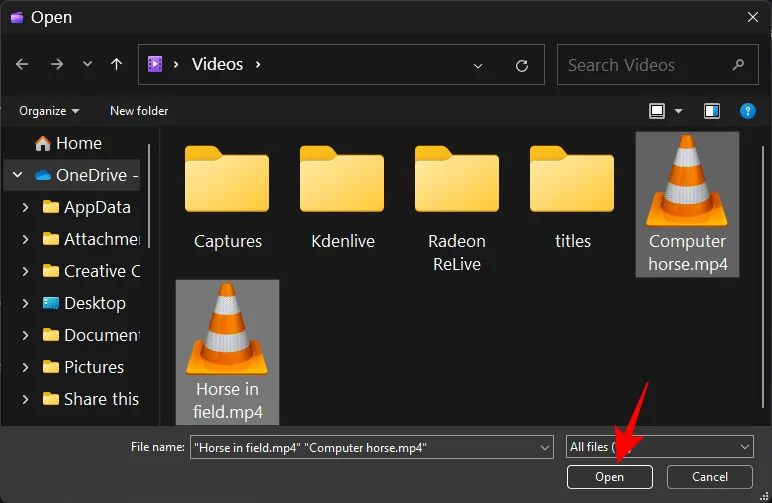The height and width of the screenshot is (503, 772).
Task: Click the Open button
Action: tap(610, 477)
